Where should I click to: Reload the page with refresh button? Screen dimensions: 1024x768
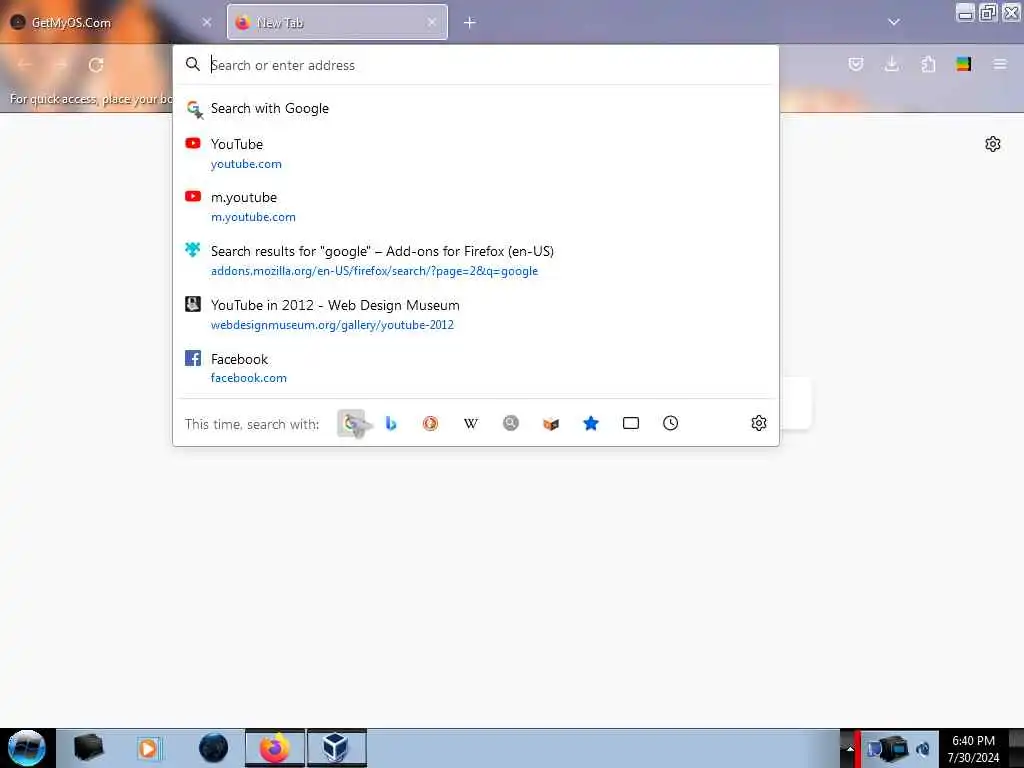click(96, 65)
